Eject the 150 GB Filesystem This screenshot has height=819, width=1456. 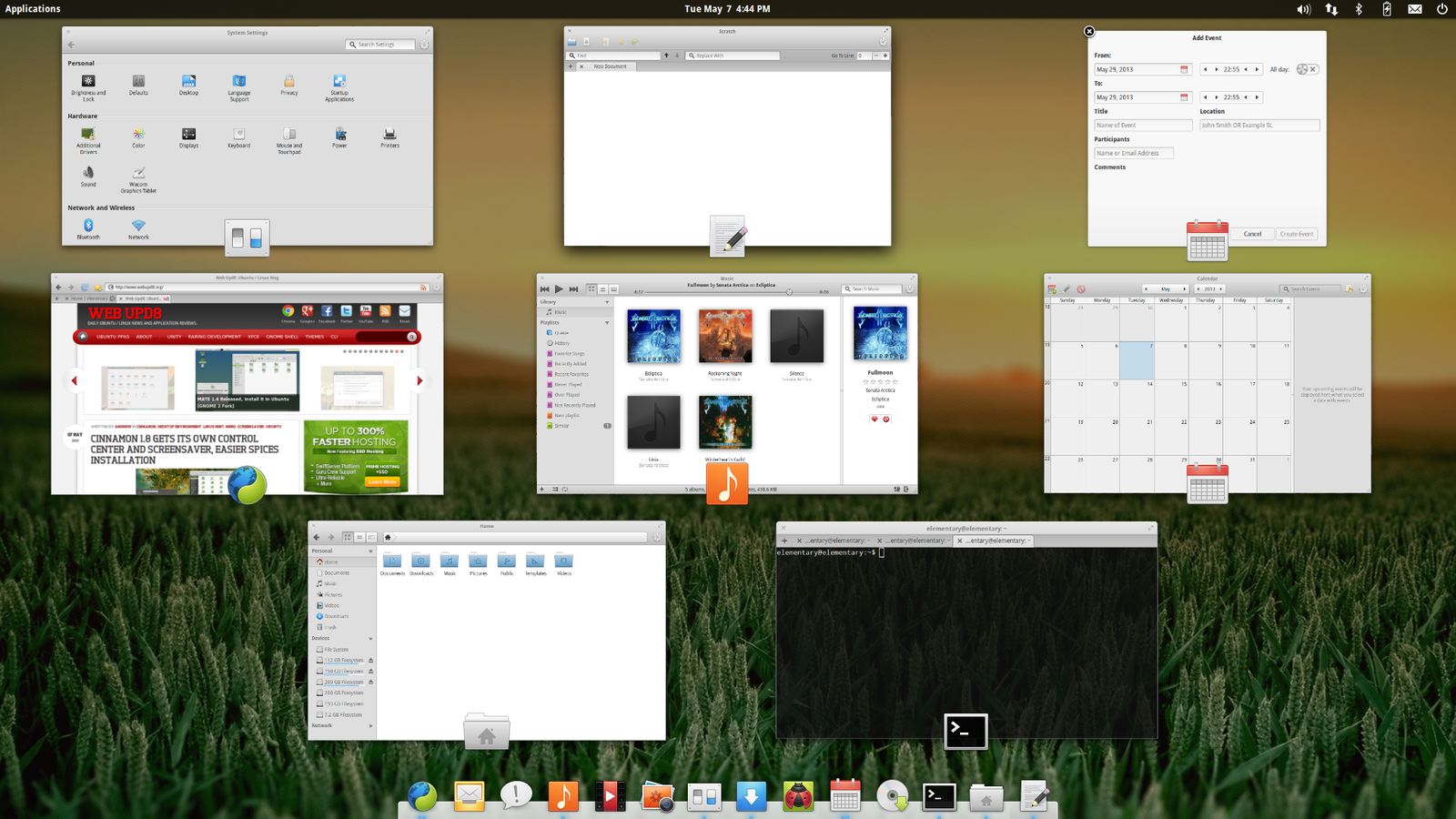click(371, 671)
